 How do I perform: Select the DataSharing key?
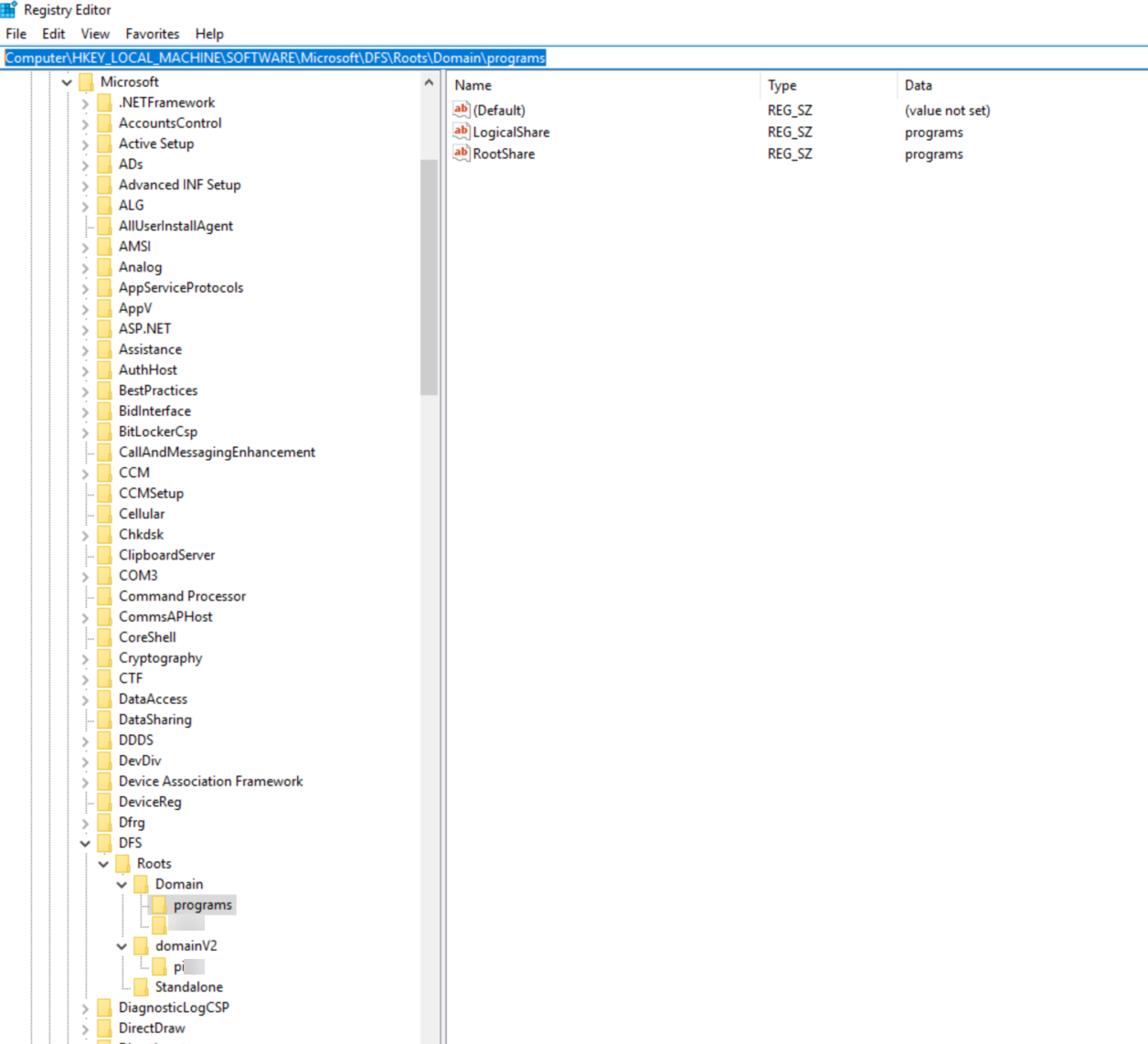tap(155, 719)
